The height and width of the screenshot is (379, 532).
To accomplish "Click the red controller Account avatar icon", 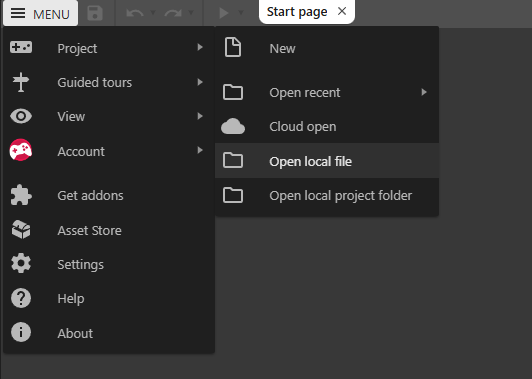I will (x=21, y=150).
